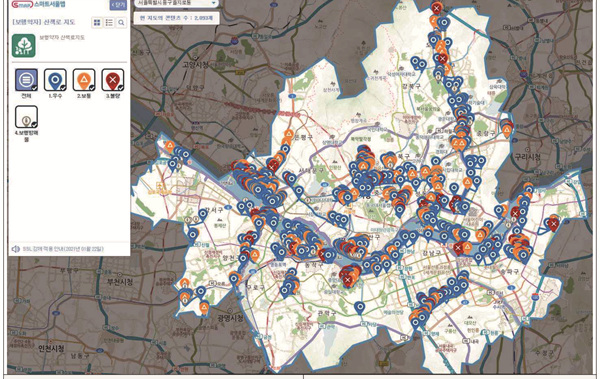Viewport: 600px width, 379px height.
Task: Toggle the 4.보행방해물 obstacle filter
Action: (x=26, y=117)
